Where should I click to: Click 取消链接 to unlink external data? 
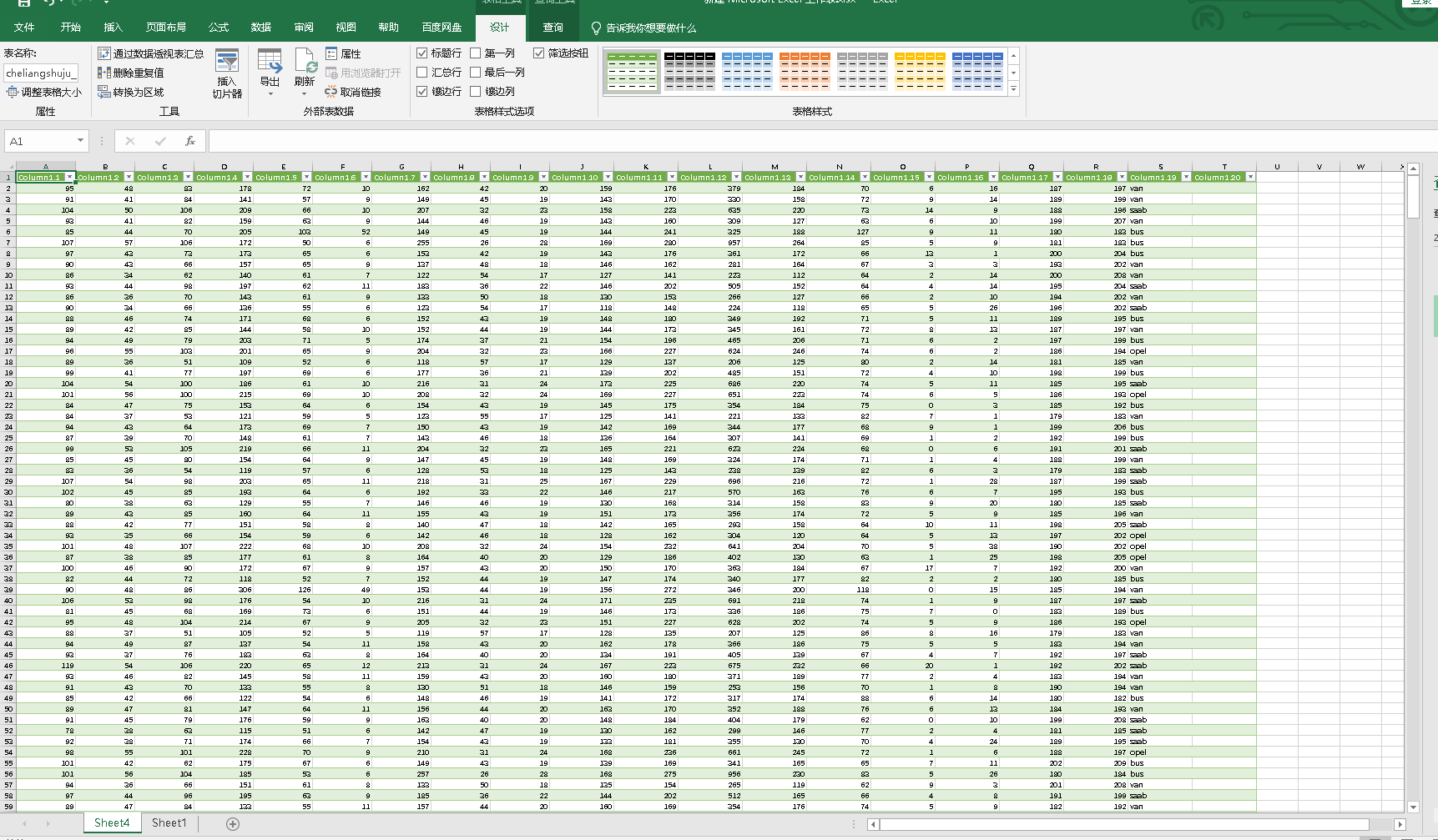(353, 92)
